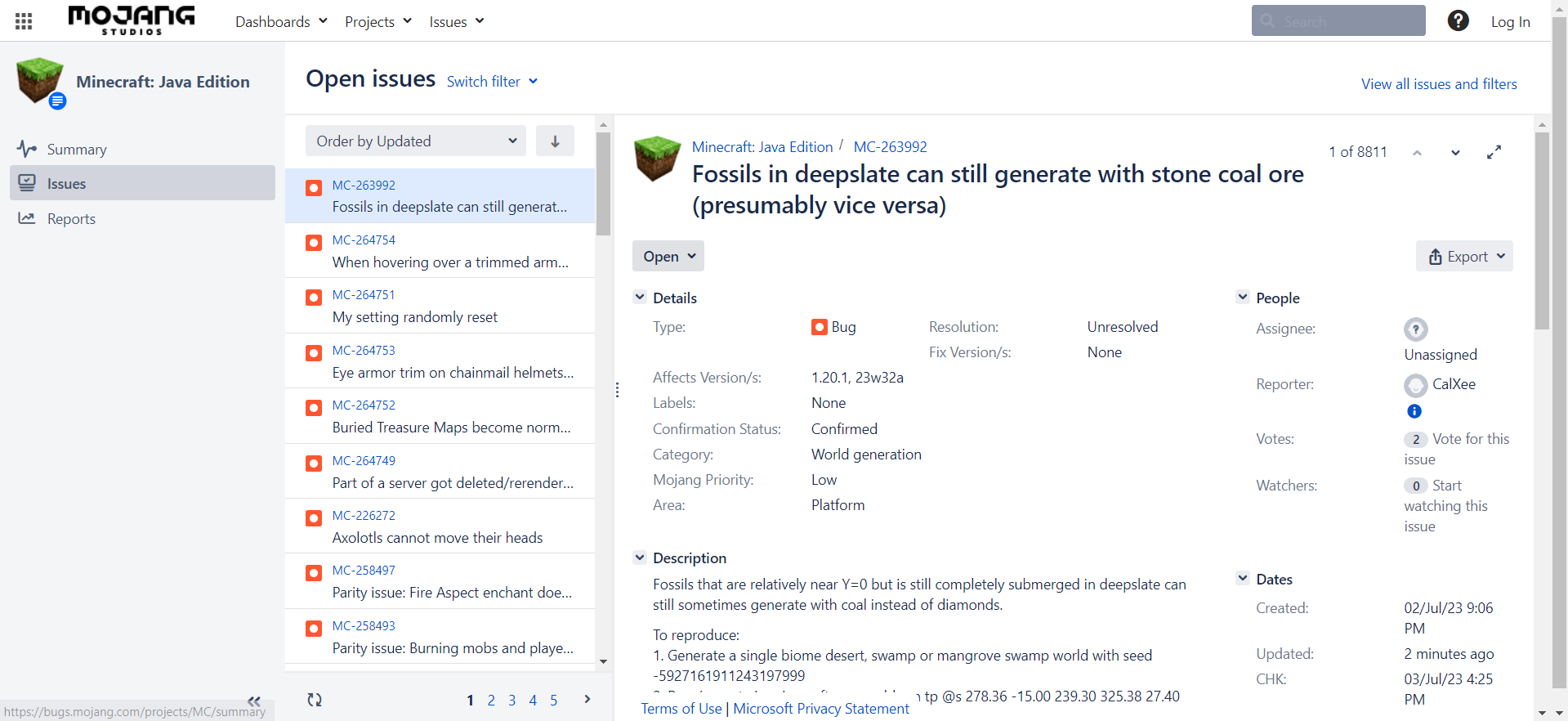Open the Export dropdown
The width and height of the screenshot is (1568, 721).
pyautogui.click(x=1464, y=256)
